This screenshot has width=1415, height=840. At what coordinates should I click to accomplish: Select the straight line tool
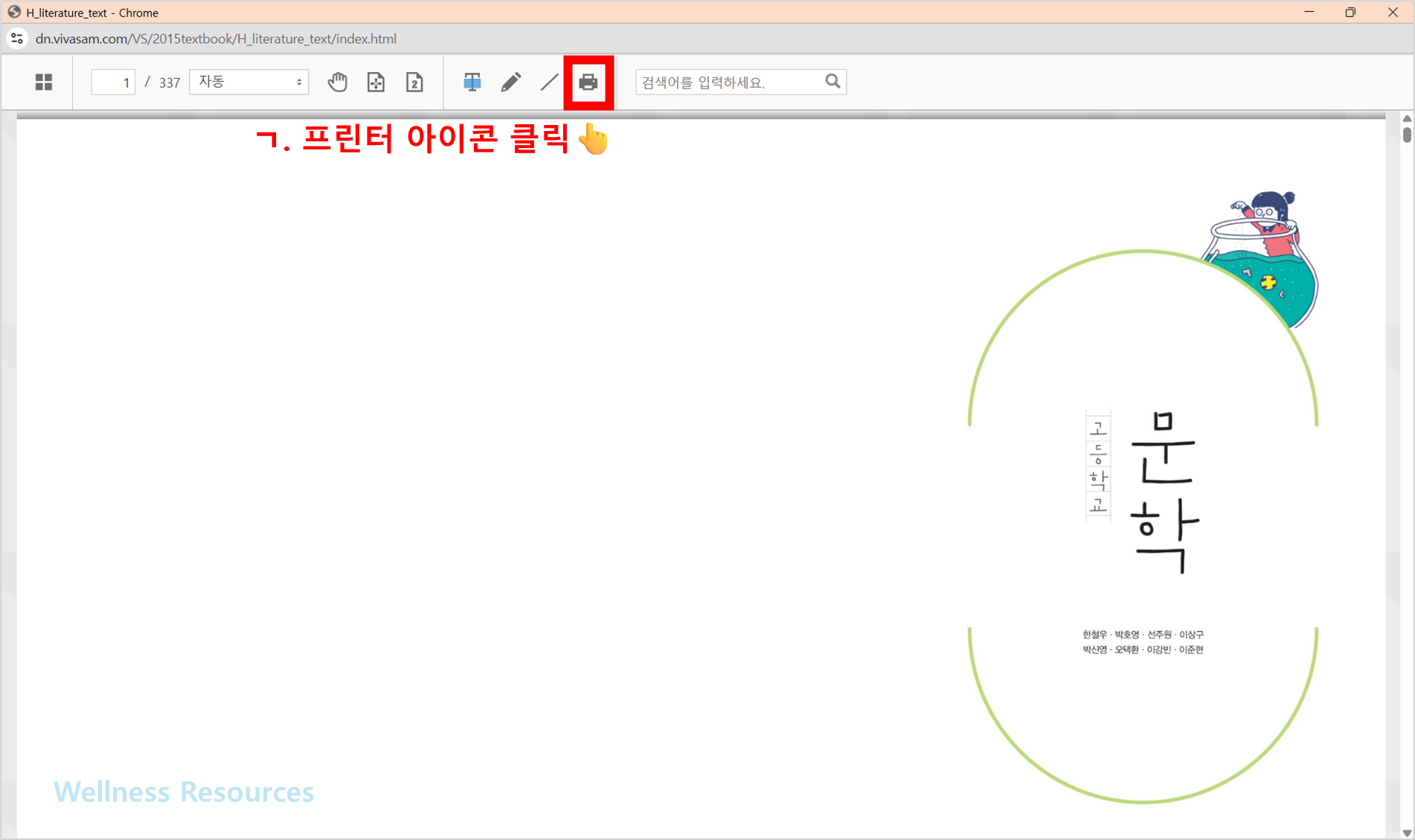(549, 82)
